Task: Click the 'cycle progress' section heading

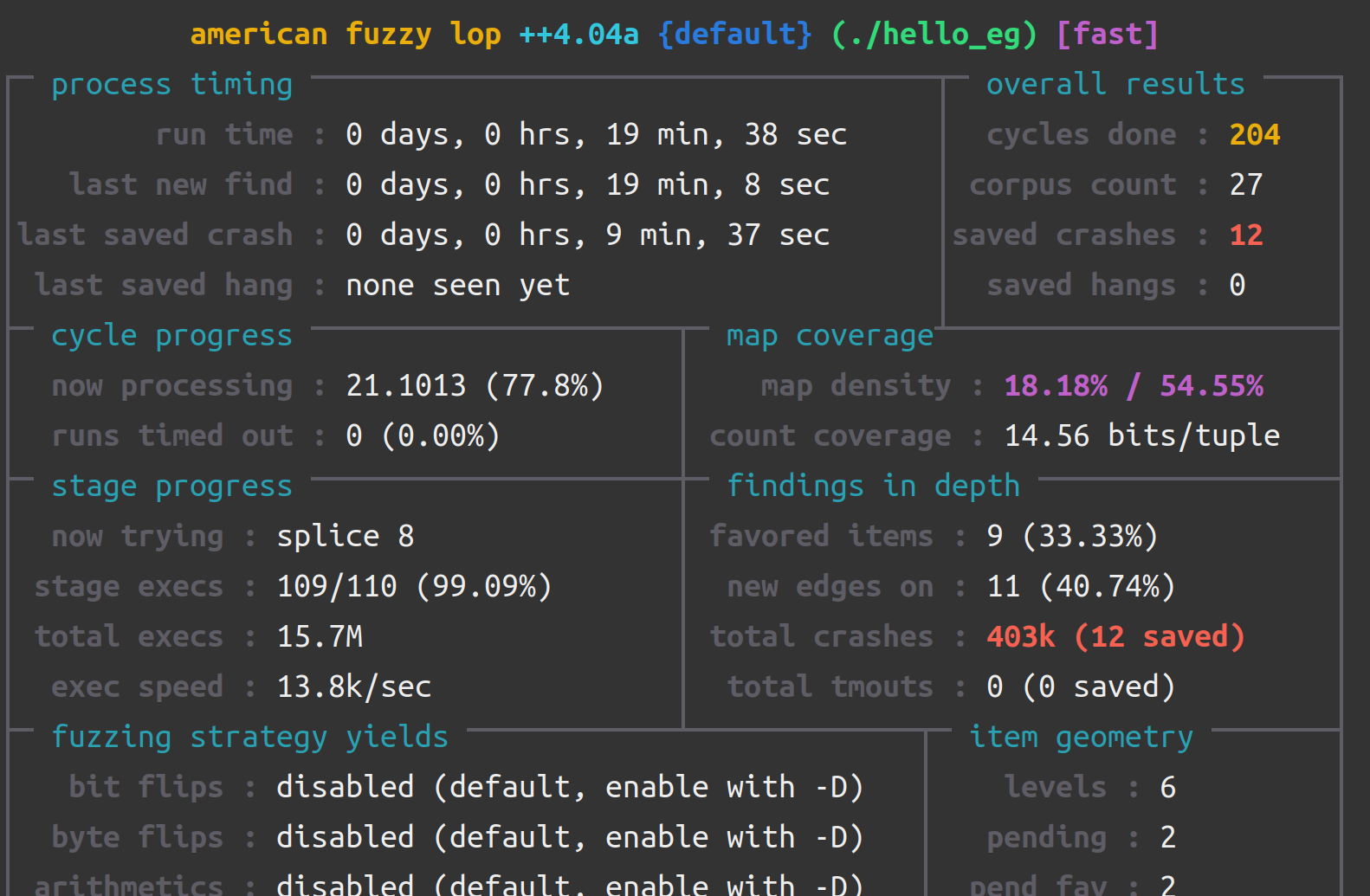Action: point(172,336)
